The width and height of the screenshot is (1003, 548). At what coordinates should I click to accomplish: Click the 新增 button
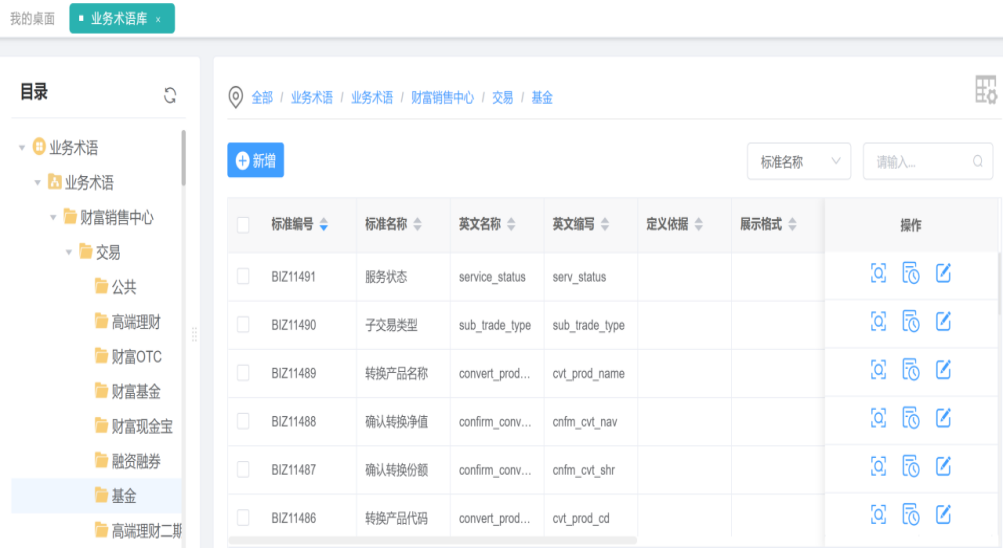255,161
